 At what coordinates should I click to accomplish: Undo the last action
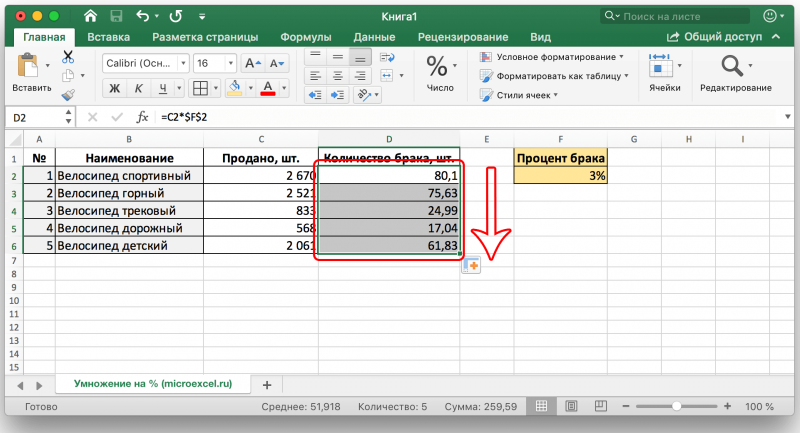coord(142,16)
